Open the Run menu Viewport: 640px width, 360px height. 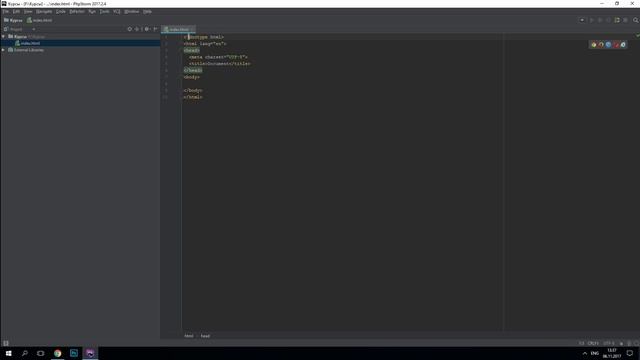click(92, 11)
